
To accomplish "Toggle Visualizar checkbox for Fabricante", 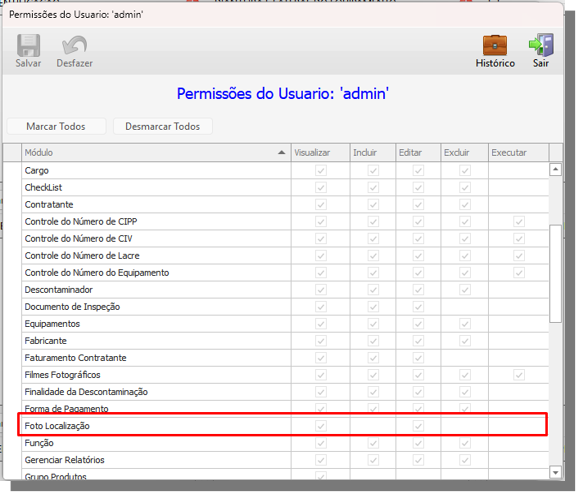I will pyautogui.click(x=321, y=341).
